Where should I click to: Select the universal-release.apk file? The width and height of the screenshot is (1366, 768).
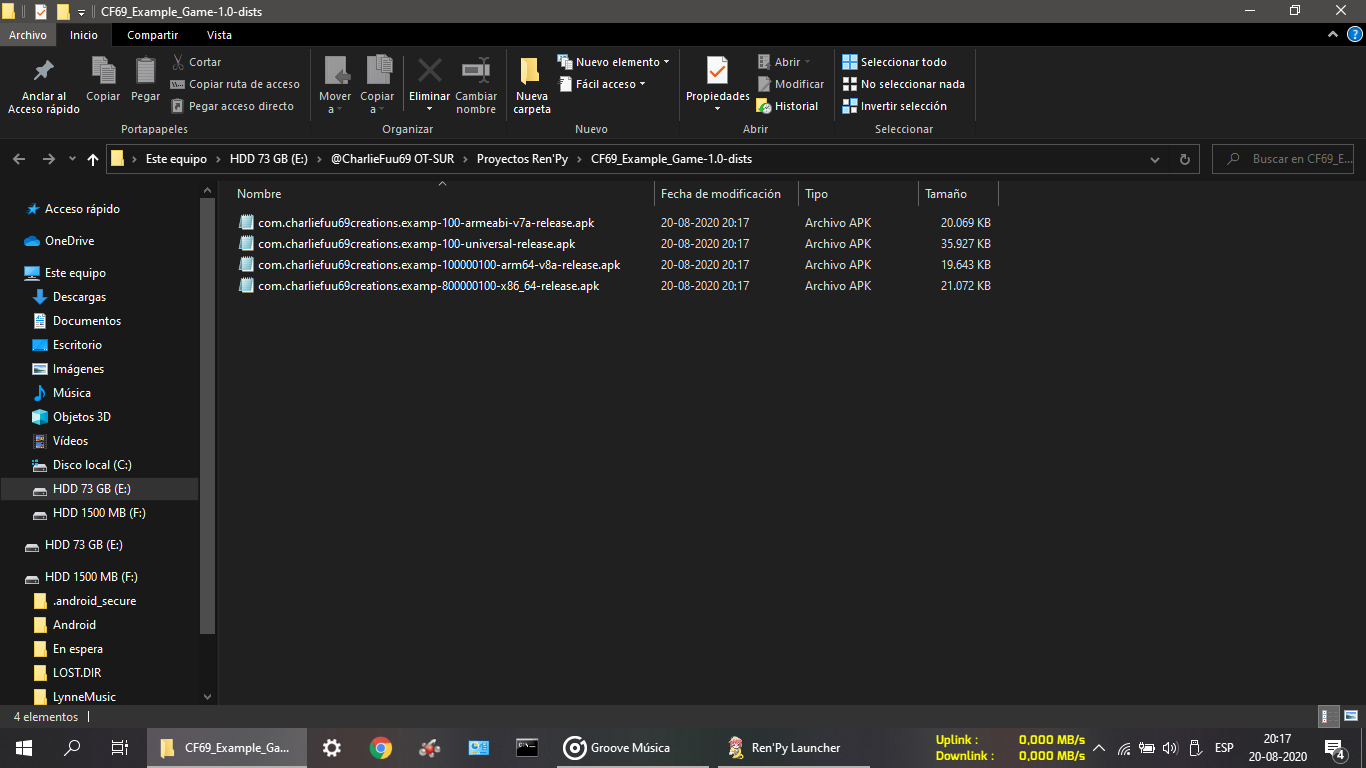[416, 244]
